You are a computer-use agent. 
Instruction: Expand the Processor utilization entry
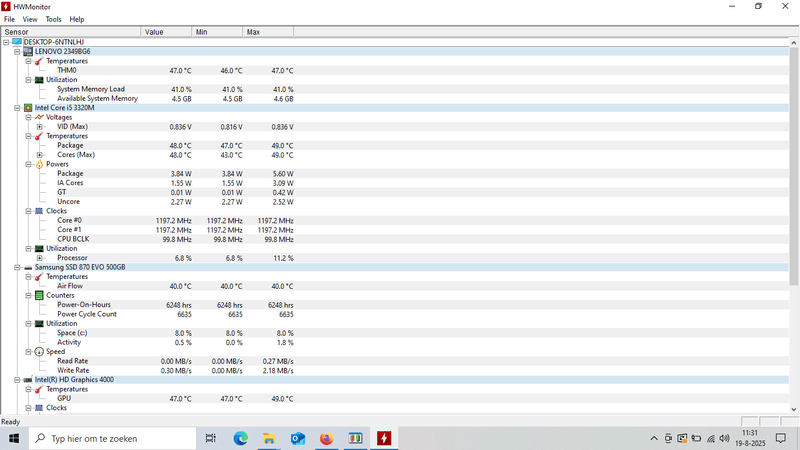[x=40, y=258]
